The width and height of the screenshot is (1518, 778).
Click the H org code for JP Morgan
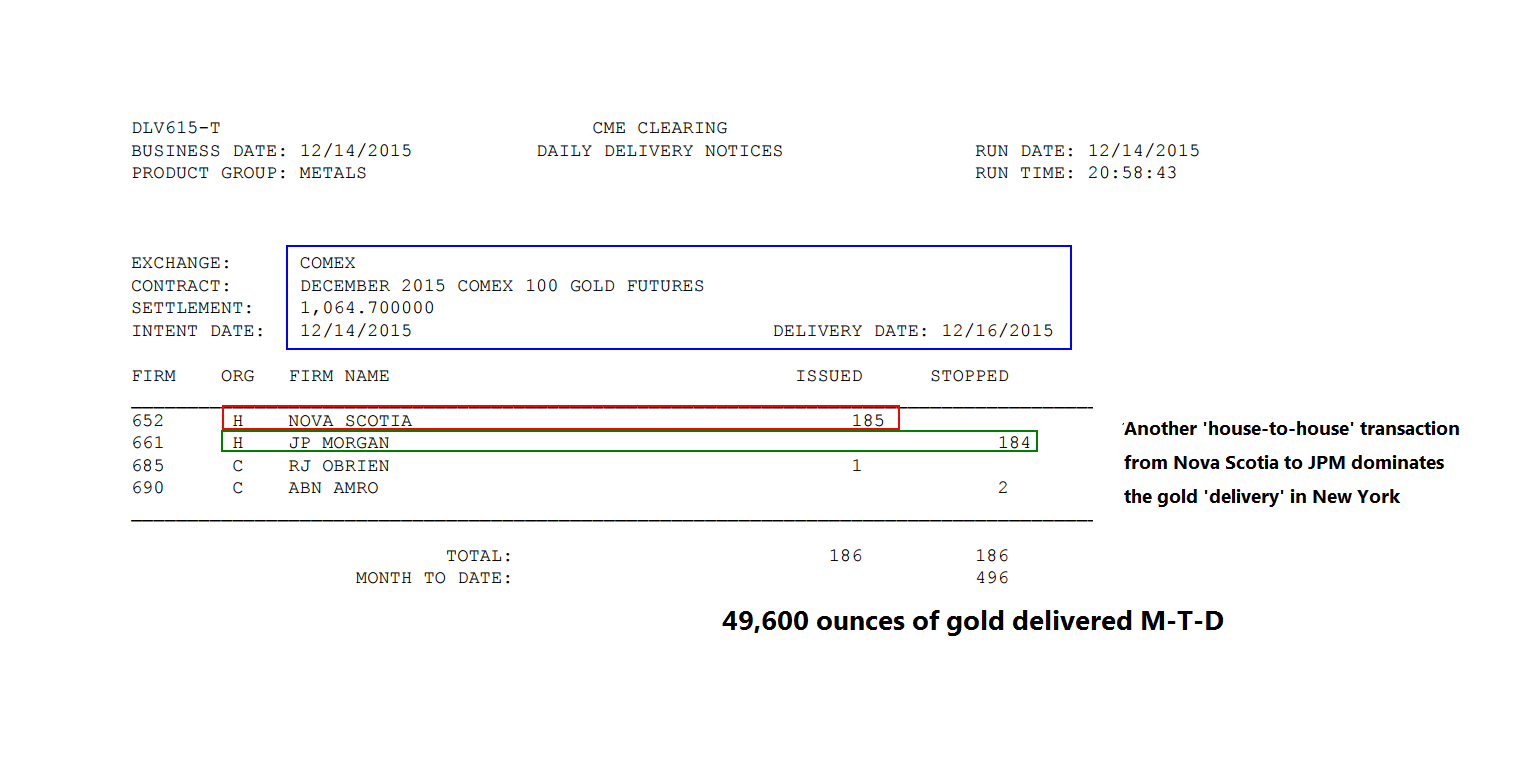point(238,443)
